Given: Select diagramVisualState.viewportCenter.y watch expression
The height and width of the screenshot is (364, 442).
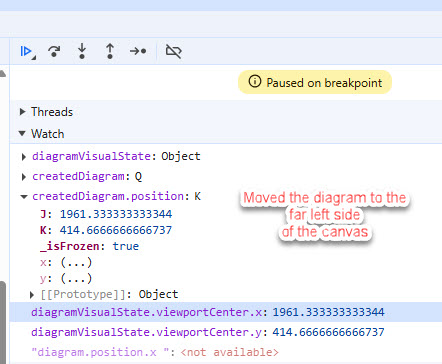Looking at the screenshot, I should pos(226,332).
